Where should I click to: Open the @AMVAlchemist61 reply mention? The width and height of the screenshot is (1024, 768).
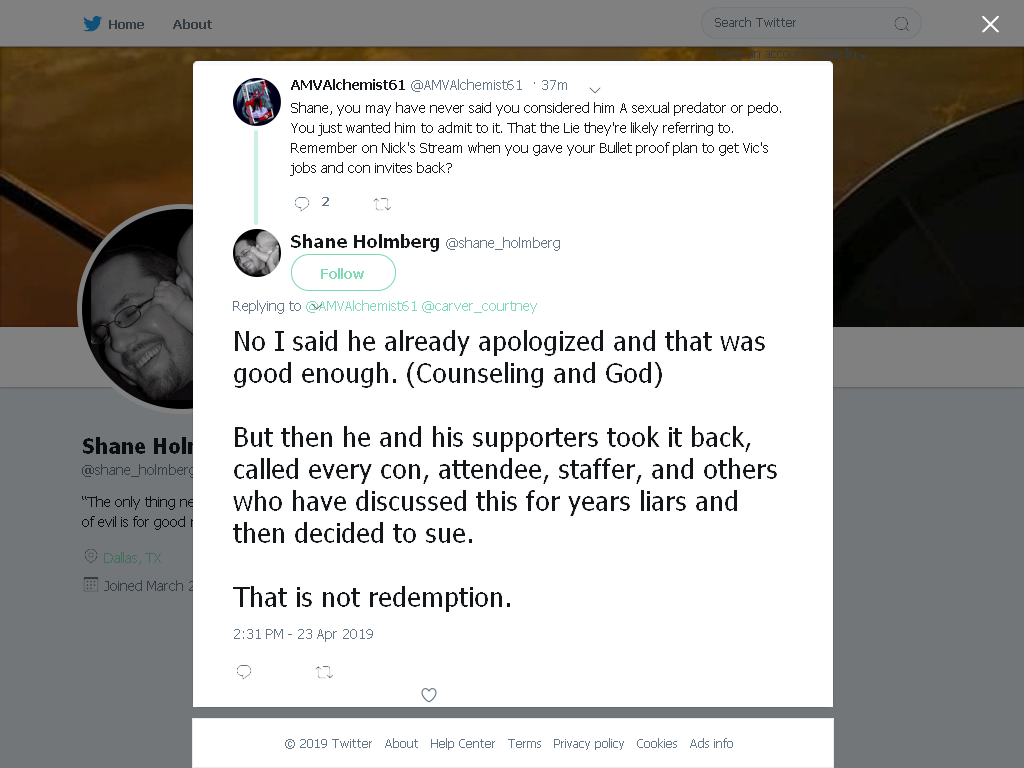[361, 306]
